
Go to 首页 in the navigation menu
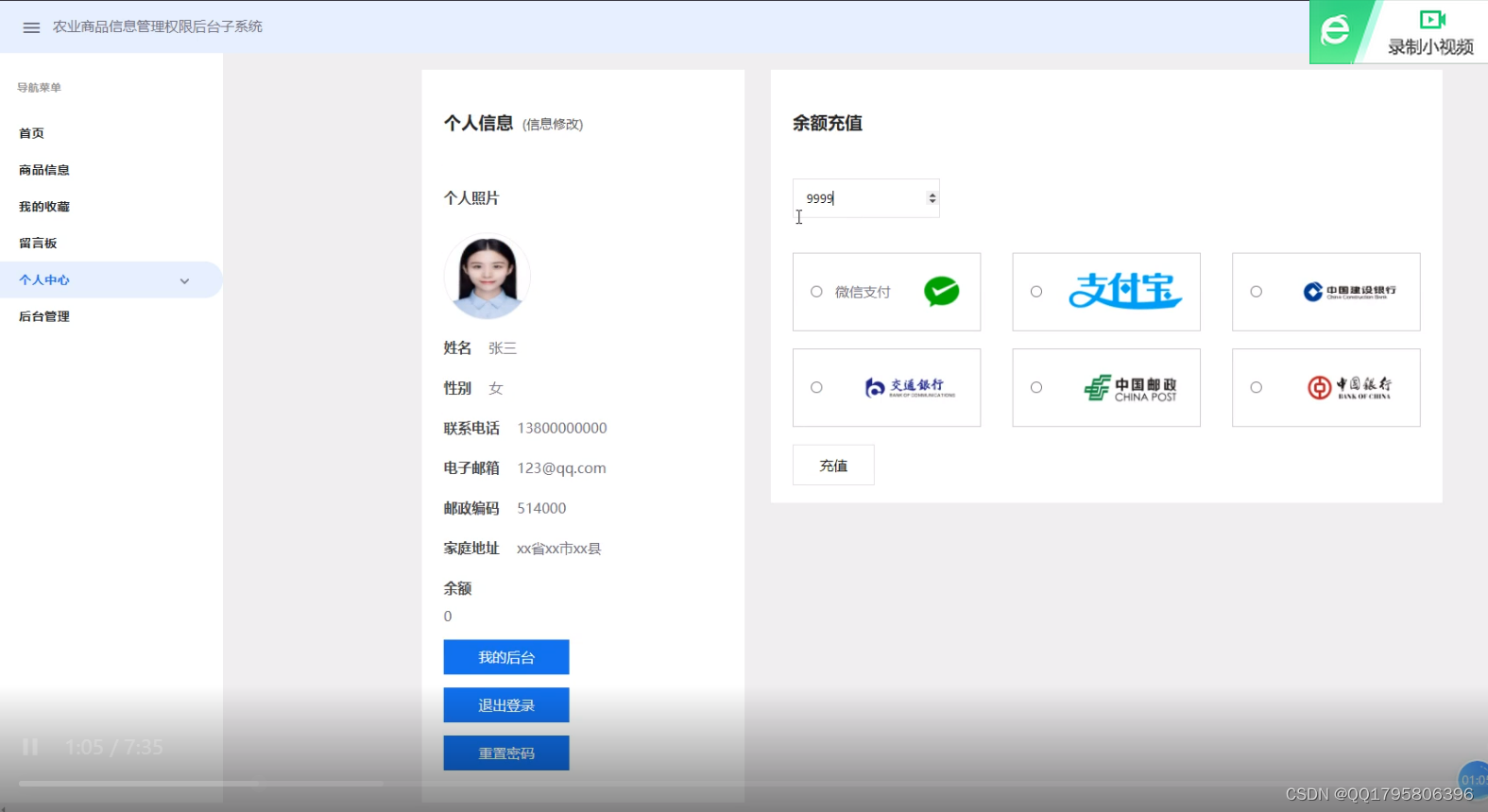[31, 133]
